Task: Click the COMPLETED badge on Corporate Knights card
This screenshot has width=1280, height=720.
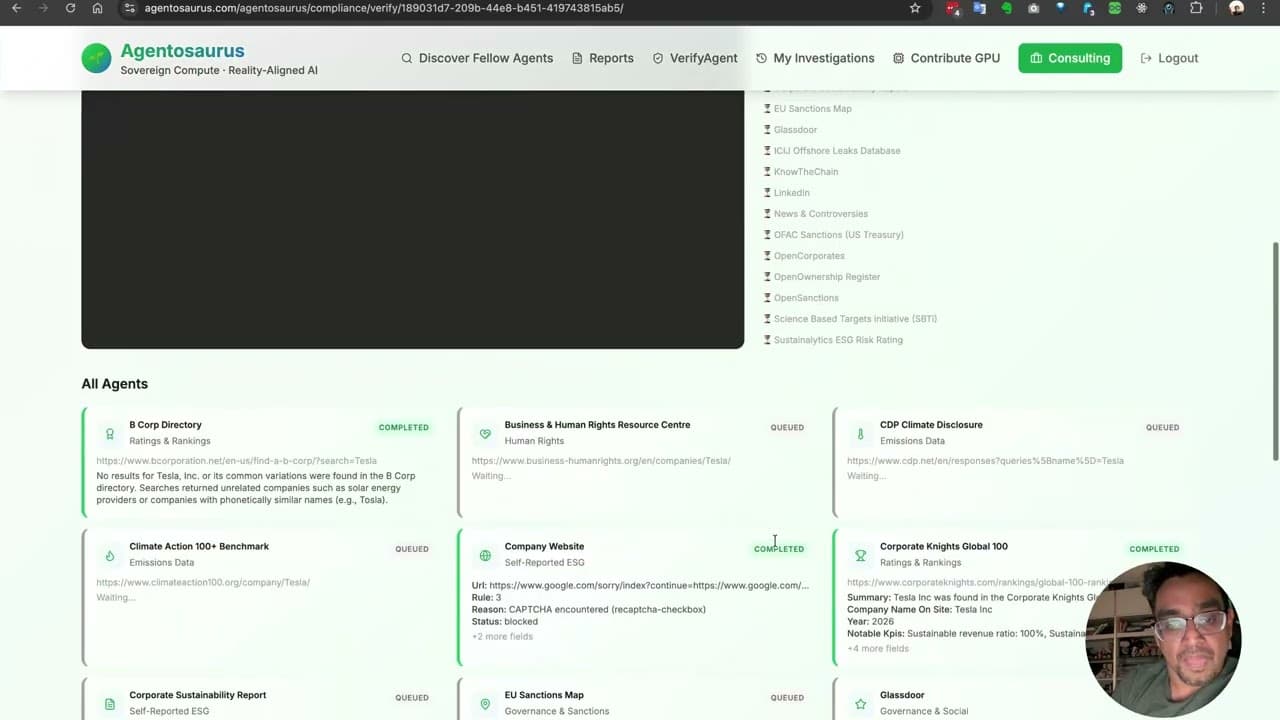Action: 1154,549
